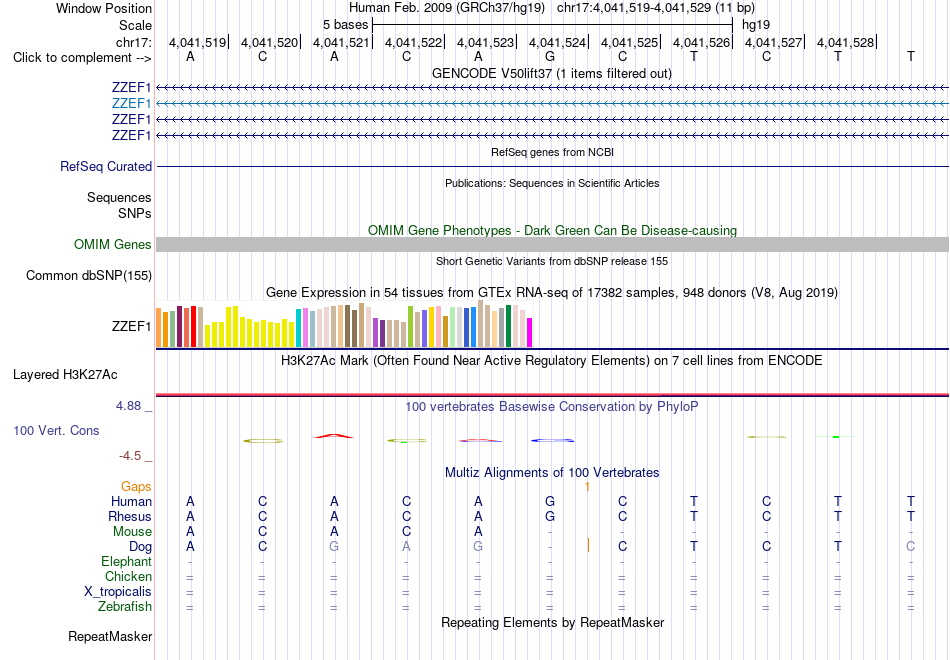950x660 pixels.
Task: Click base G in the top sequence row
Action: click(550, 56)
